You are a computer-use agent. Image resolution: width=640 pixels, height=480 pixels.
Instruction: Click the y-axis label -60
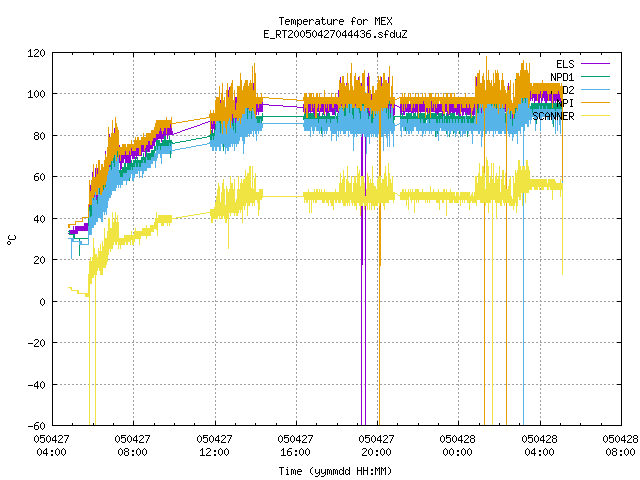(x=36, y=426)
